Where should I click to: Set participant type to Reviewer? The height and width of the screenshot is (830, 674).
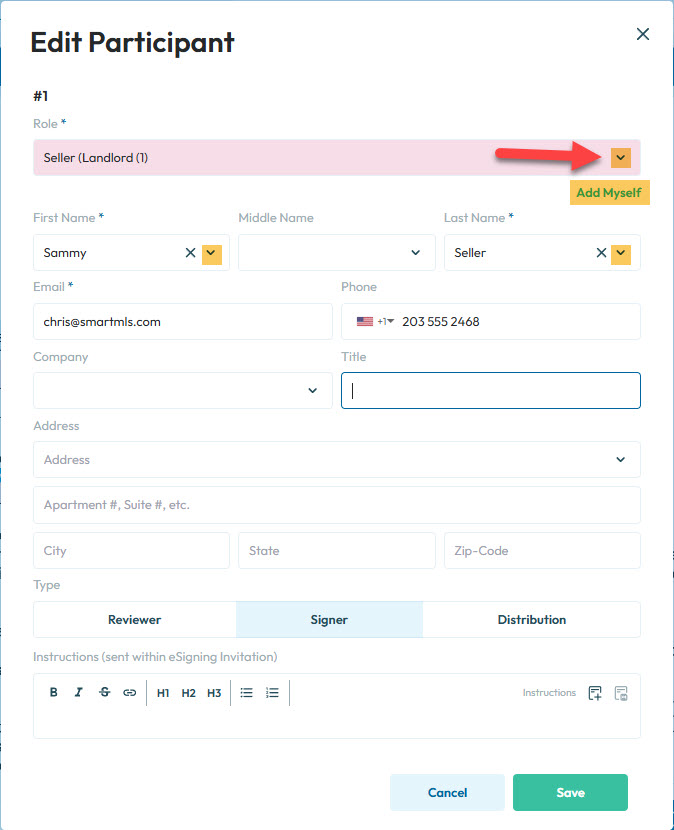pyautogui.click(x=135, y=620)
